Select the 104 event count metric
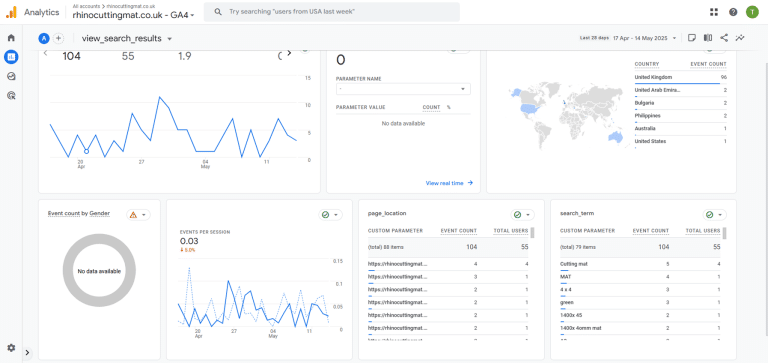 [72, 56]
